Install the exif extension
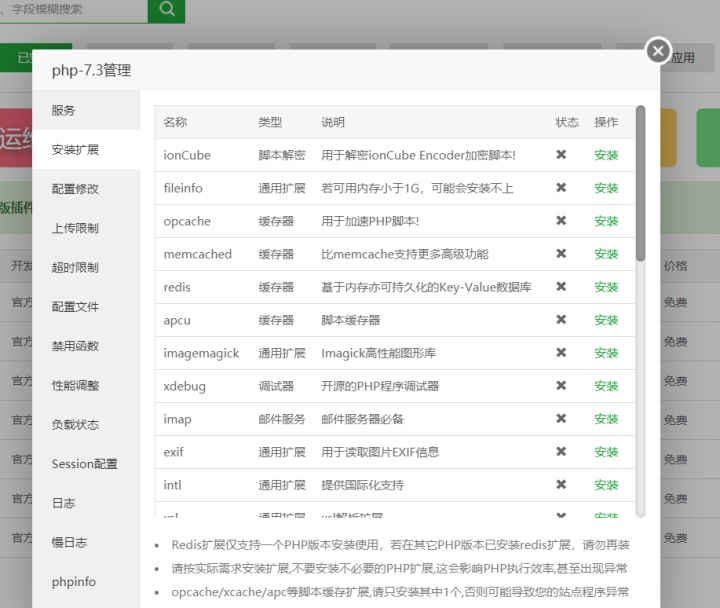This screenshot has height=608, width=720. pyautogui.click(x=606, y=453)
